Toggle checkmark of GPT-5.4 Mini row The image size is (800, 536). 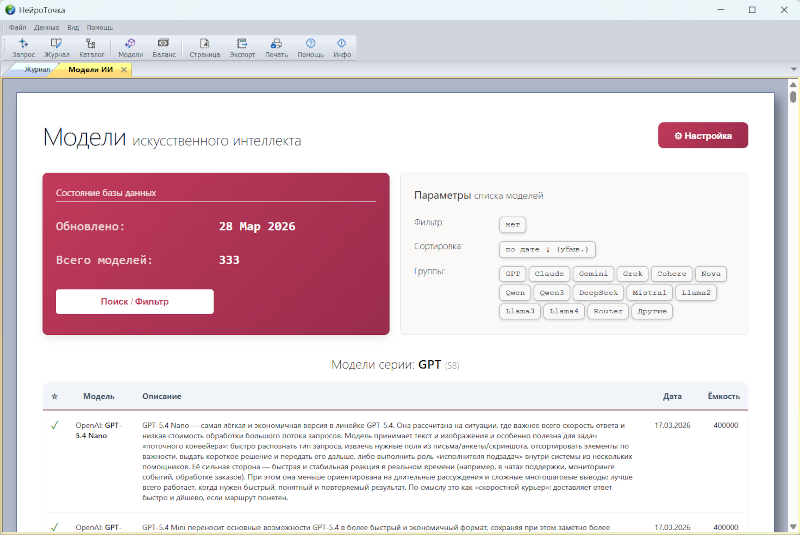(55, 527)
